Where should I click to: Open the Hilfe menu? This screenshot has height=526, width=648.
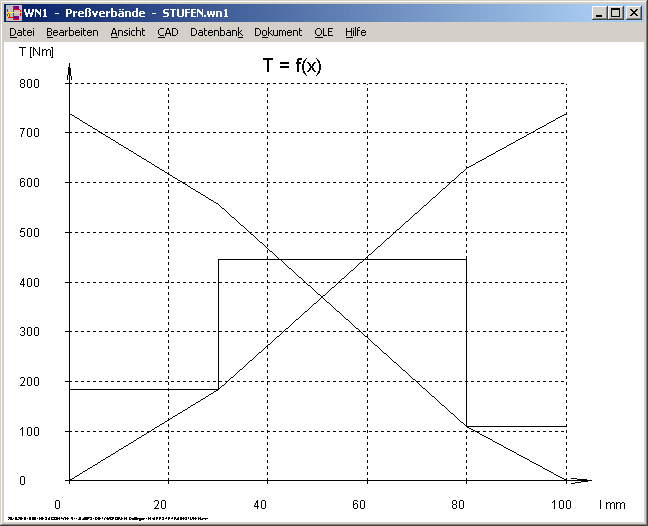point(356,32)
